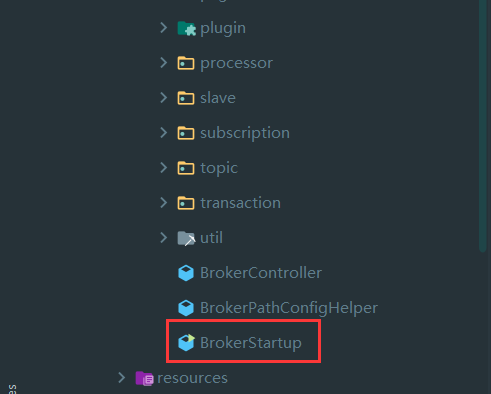The width and height of the screenshot is (491, 394).
Task: Select the transaction package label
Action: tap(240, 203)
